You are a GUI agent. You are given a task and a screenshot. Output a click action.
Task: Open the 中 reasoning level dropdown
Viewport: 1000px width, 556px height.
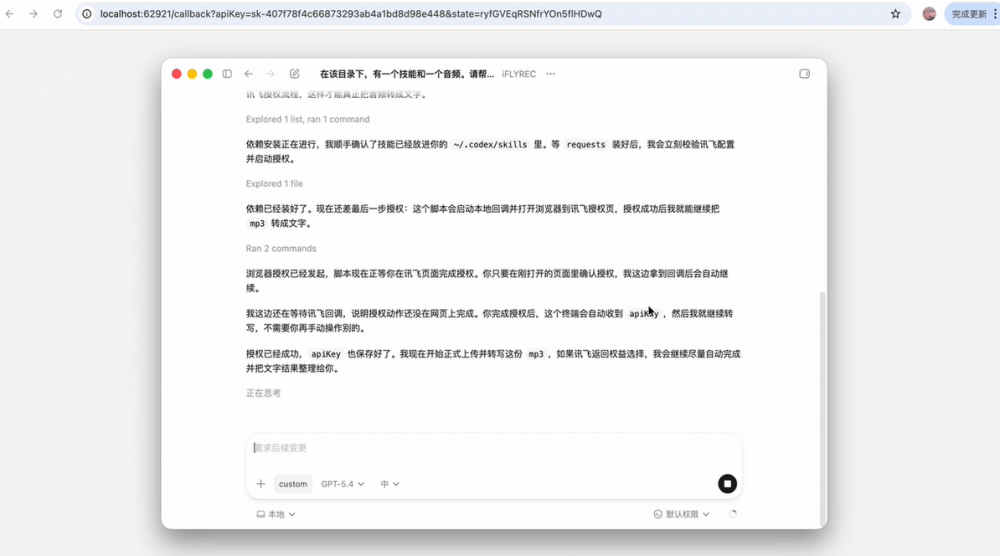click(390, 484)
